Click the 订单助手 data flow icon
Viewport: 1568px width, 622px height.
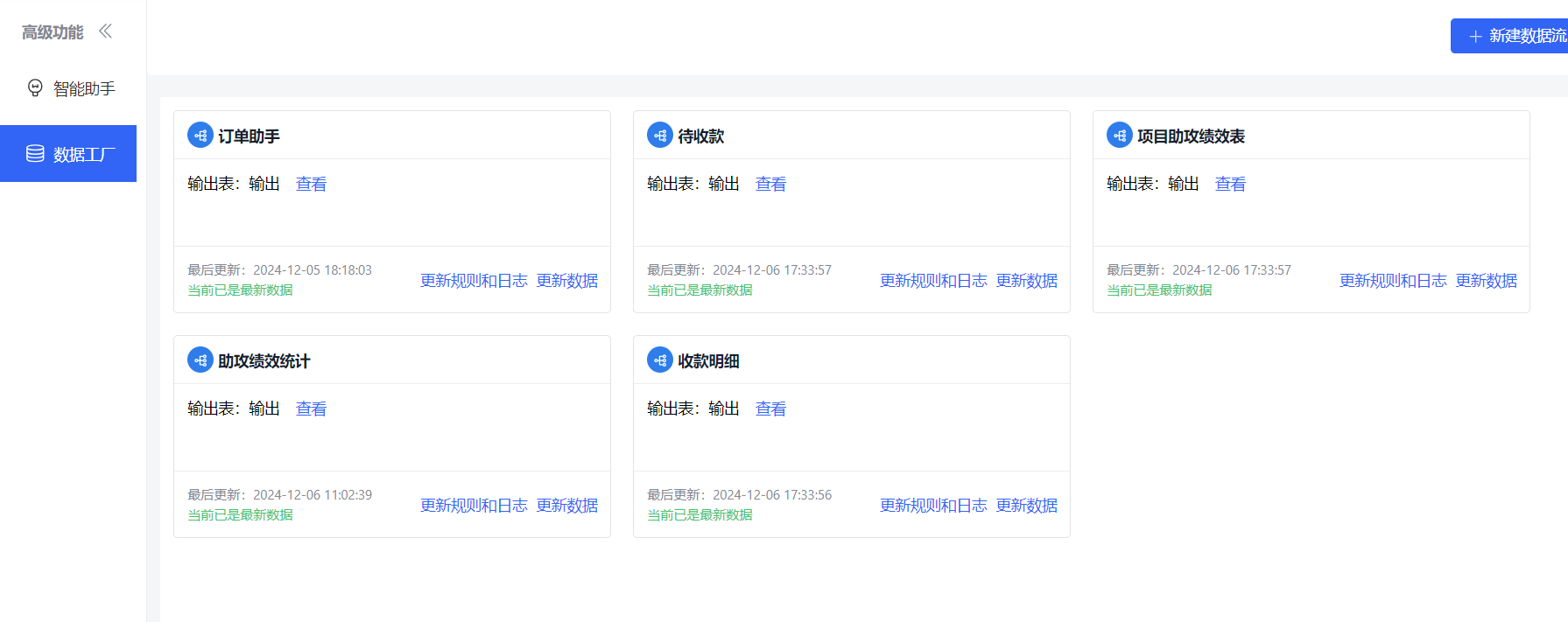click(200, 136)
